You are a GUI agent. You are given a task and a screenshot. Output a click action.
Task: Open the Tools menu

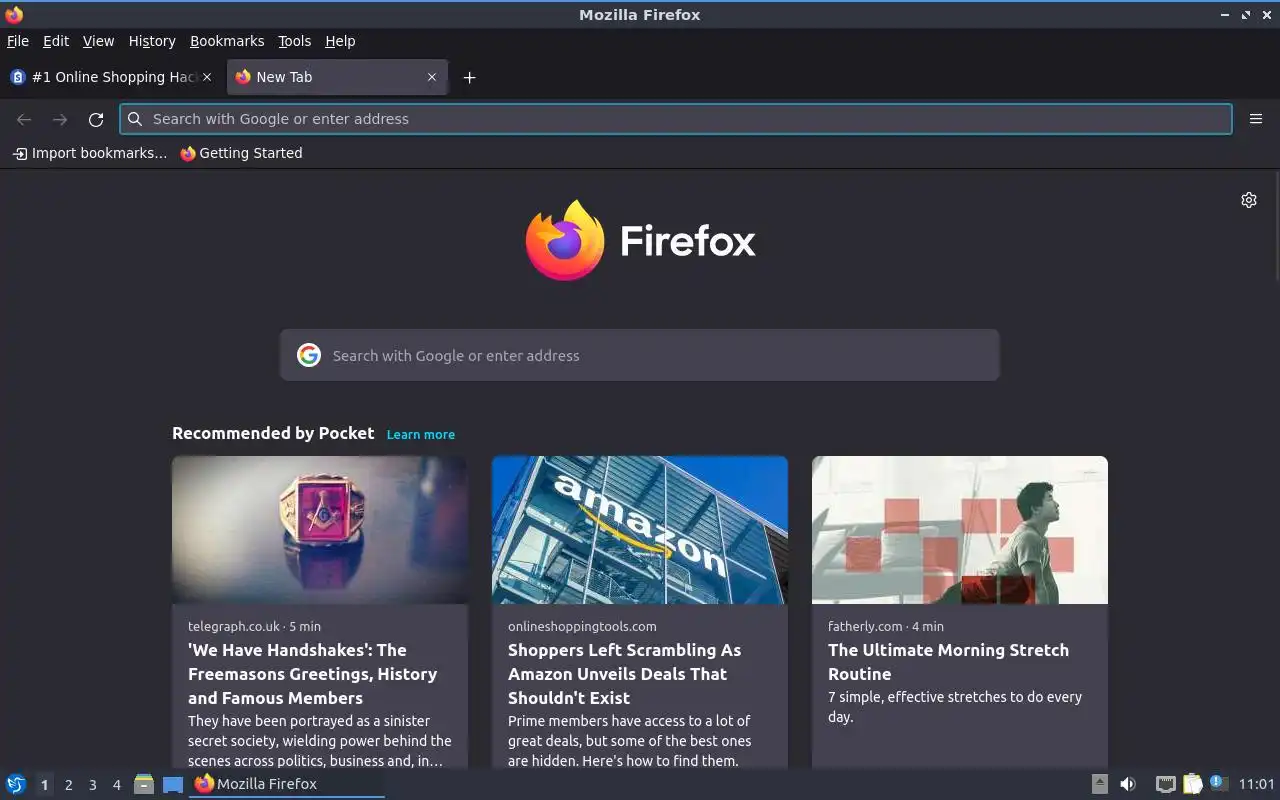coord(294,41)
